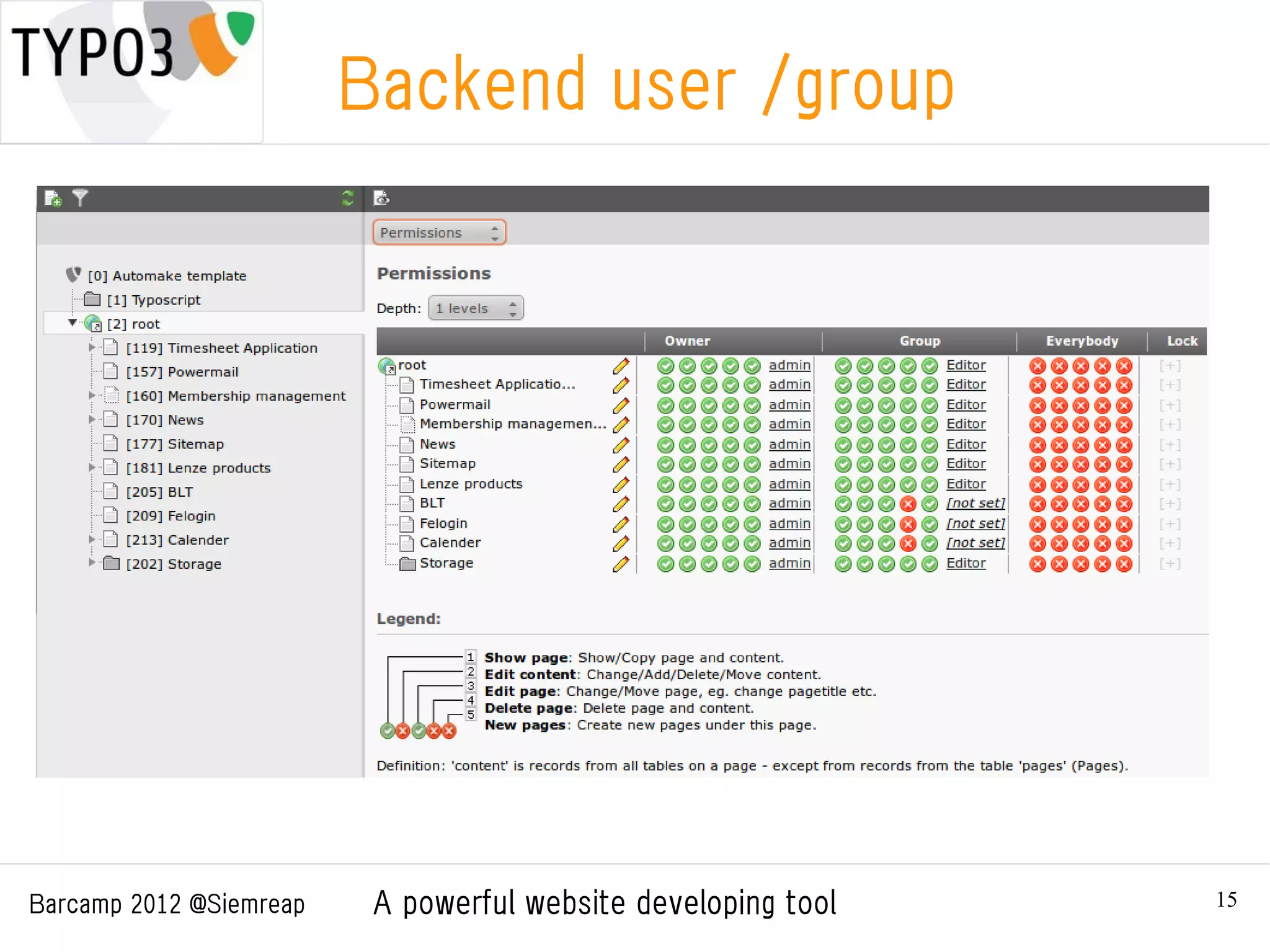Toggle lock [+] for Calender row
This screenshot has width=1270, height=952.
point(1170,543)
